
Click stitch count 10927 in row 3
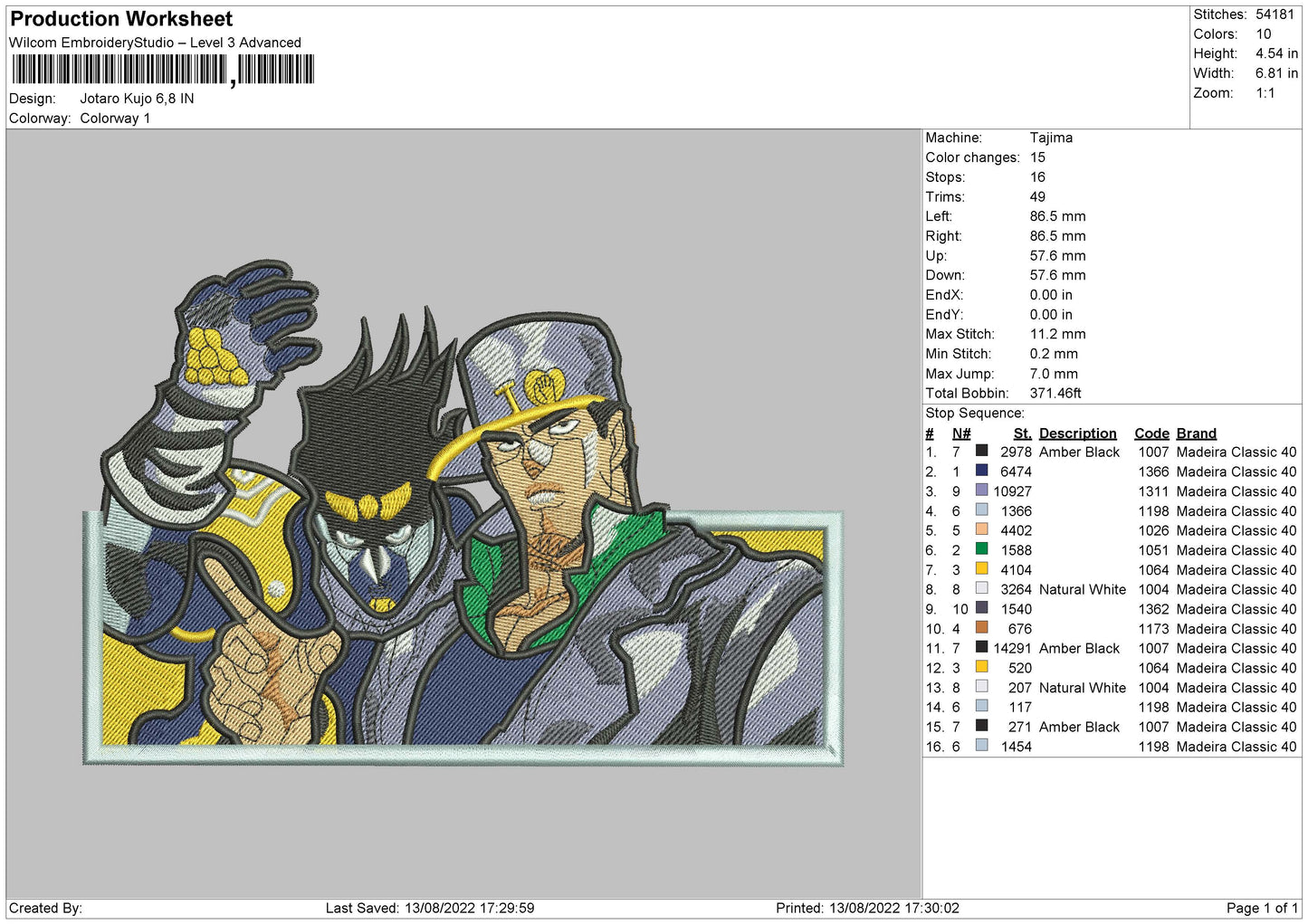coord(1012,491)
